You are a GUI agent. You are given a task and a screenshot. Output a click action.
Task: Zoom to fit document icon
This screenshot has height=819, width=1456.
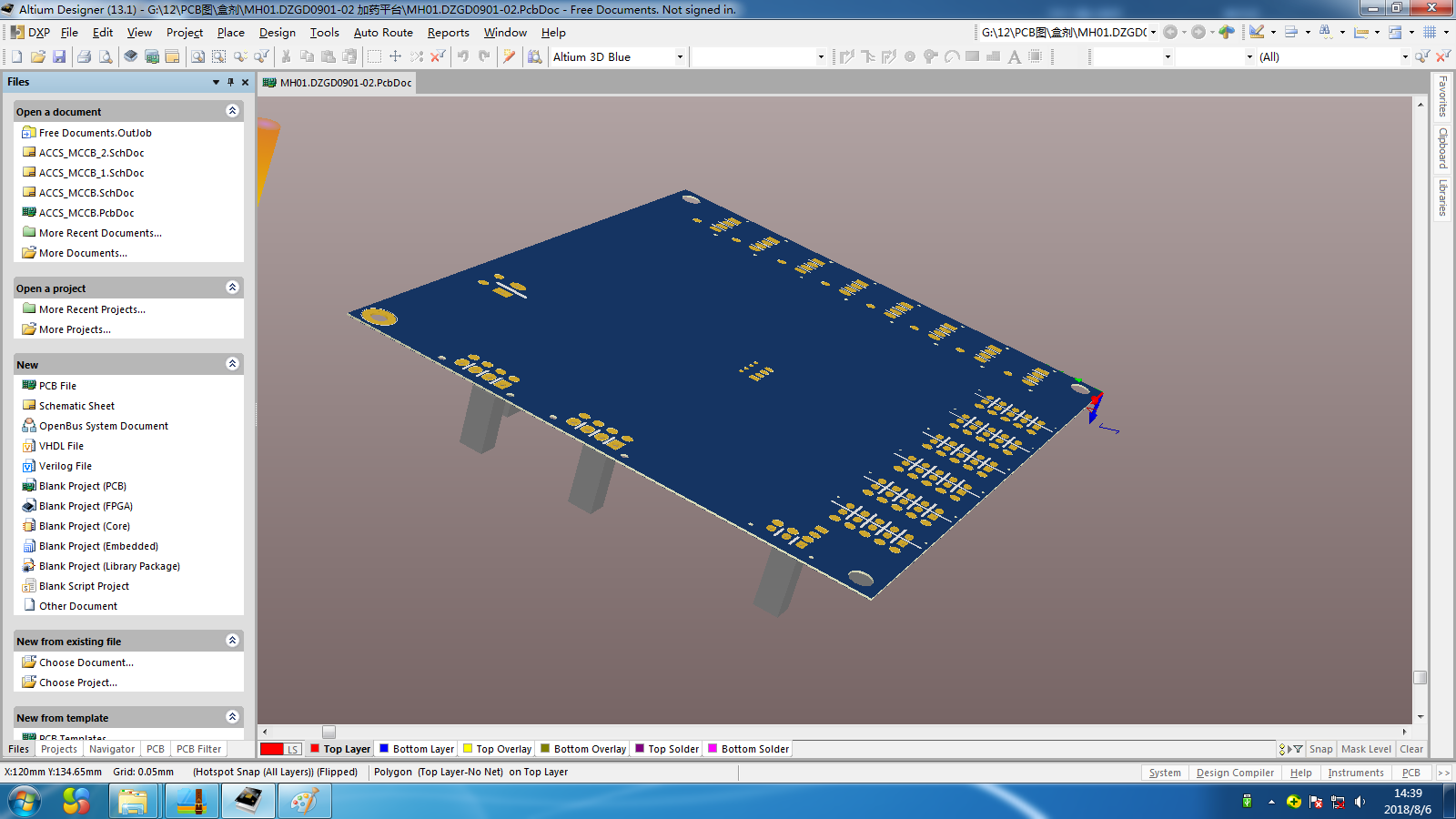pos(197,56)
